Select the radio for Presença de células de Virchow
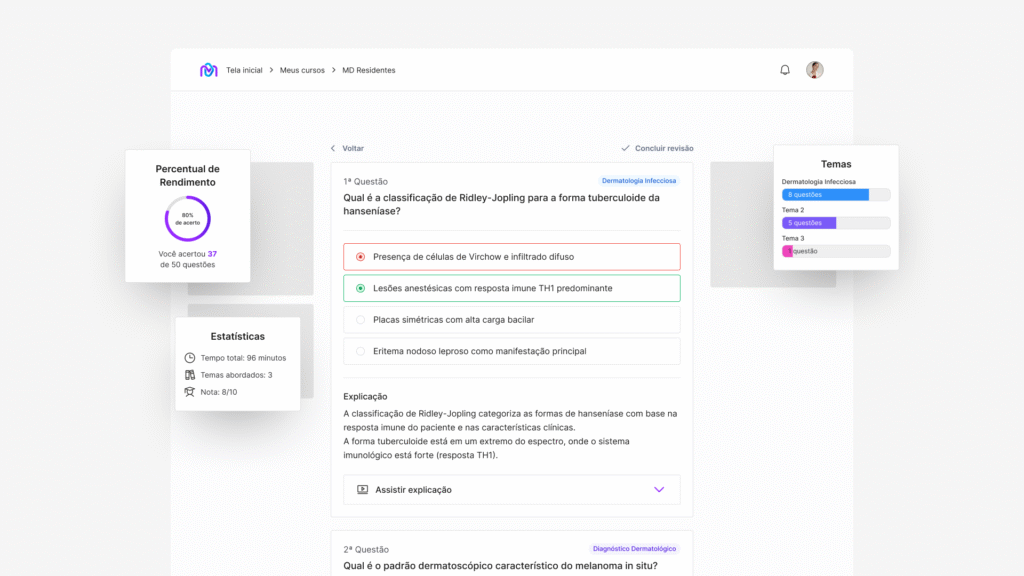Viewport: 1024px width, 576px height. click(360, 257)
